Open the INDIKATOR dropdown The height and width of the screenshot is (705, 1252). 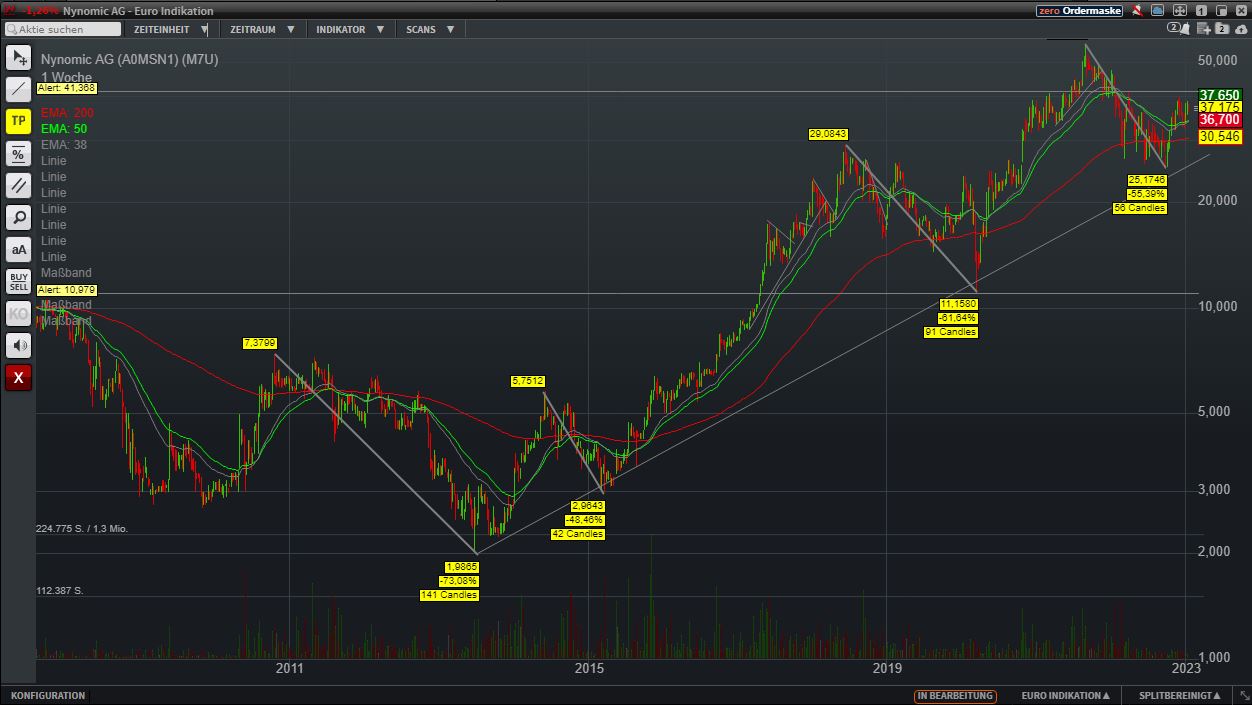tap(350, 29)
